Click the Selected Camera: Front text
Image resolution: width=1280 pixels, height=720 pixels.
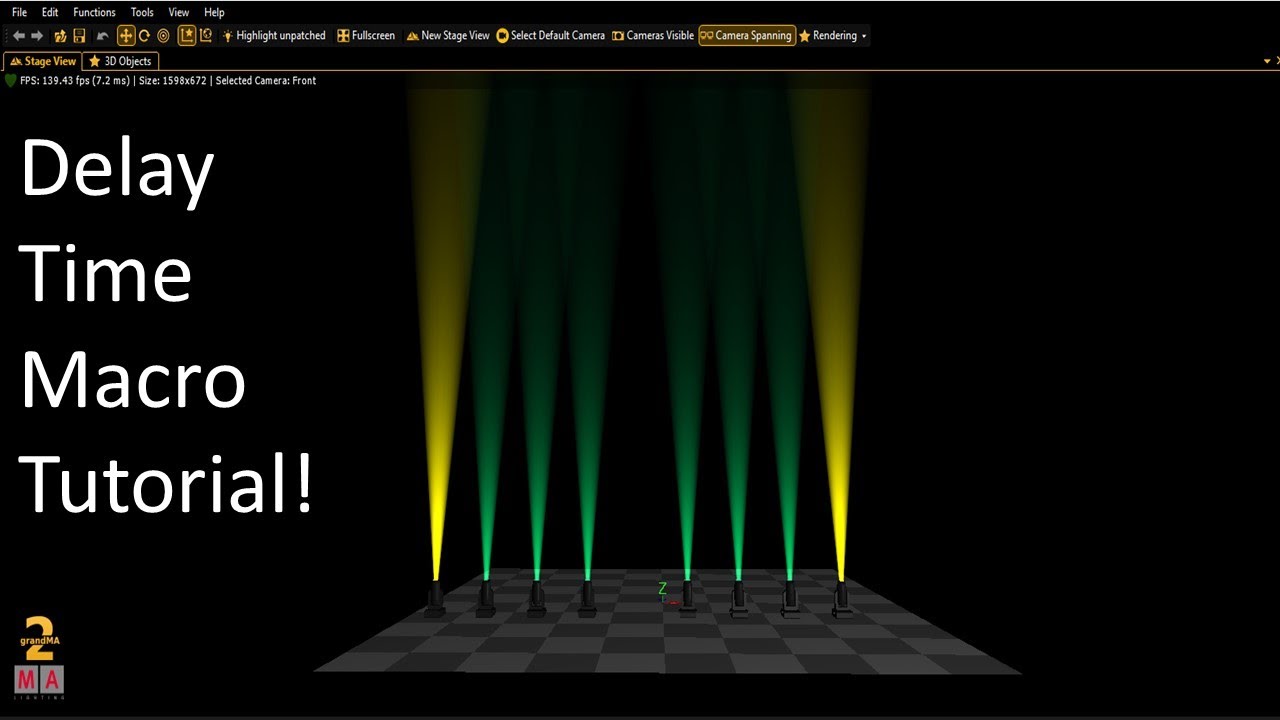pyautogui.click(x=266, y=80)
